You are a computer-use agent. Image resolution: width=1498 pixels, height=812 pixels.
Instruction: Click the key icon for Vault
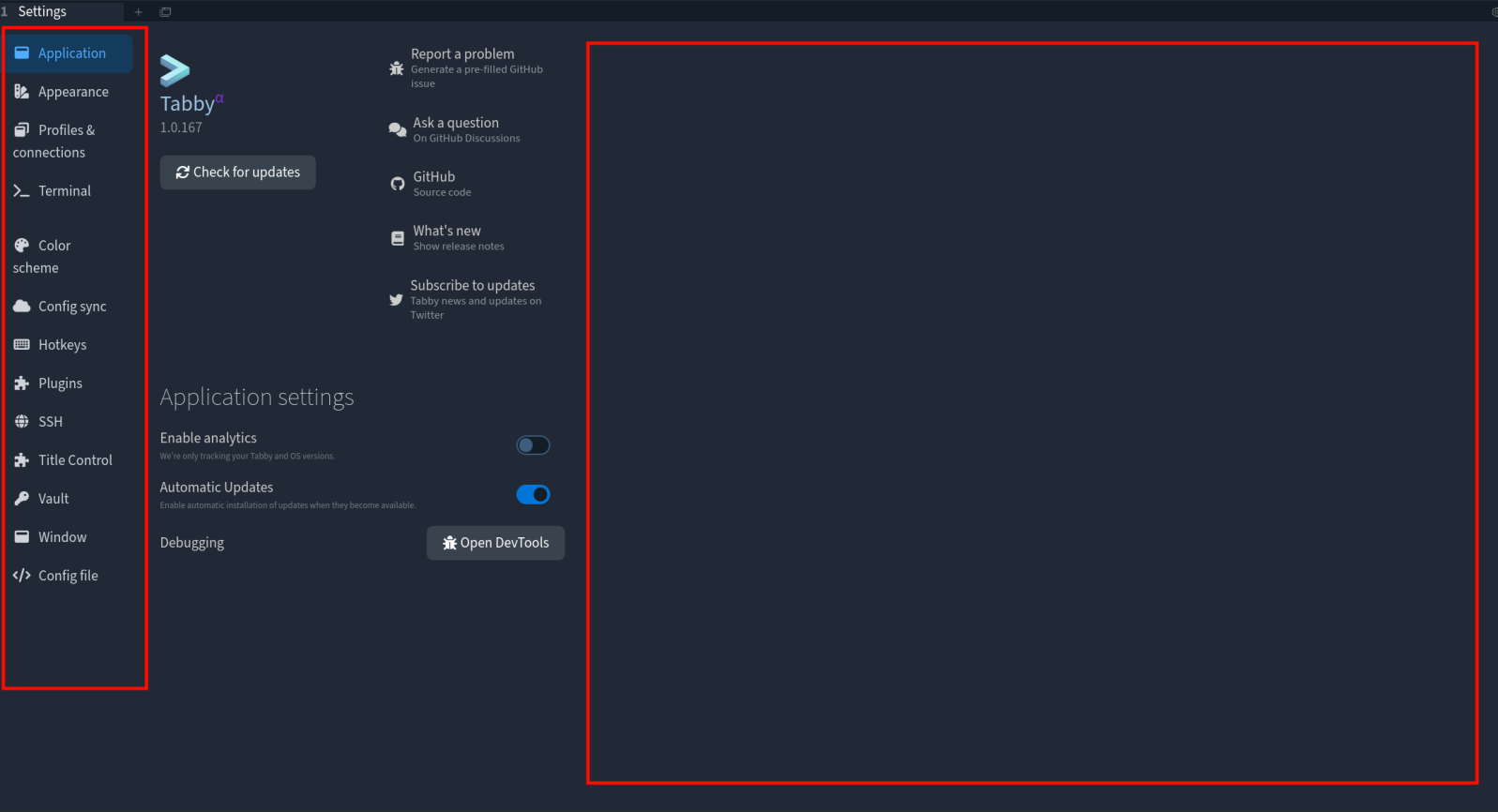point(22,499)
